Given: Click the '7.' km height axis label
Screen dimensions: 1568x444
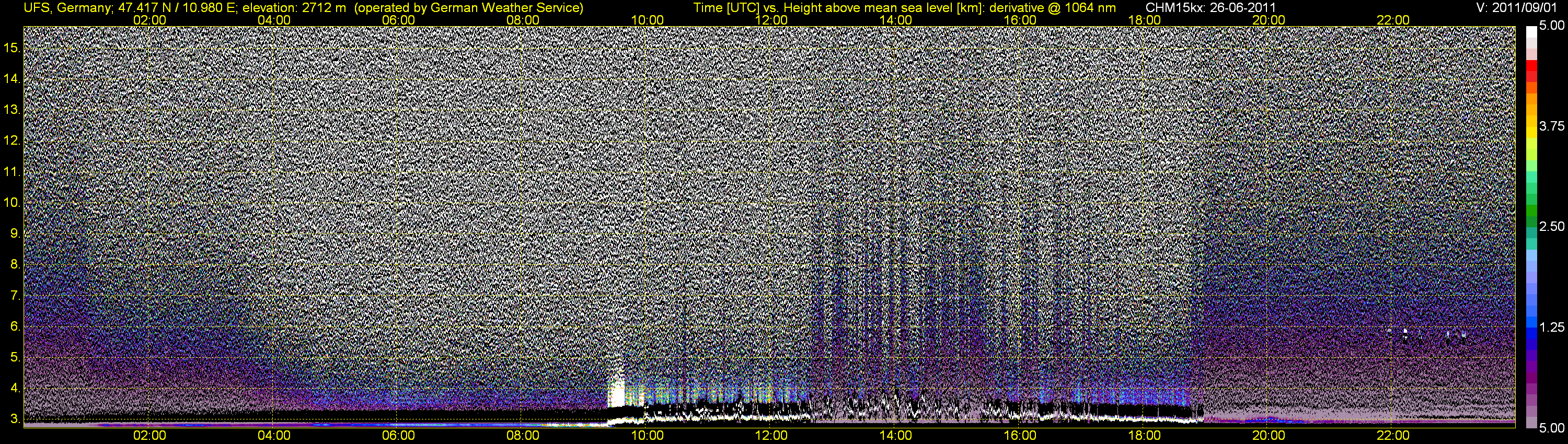Looking at the screenshot, I should tap(16, 296).
